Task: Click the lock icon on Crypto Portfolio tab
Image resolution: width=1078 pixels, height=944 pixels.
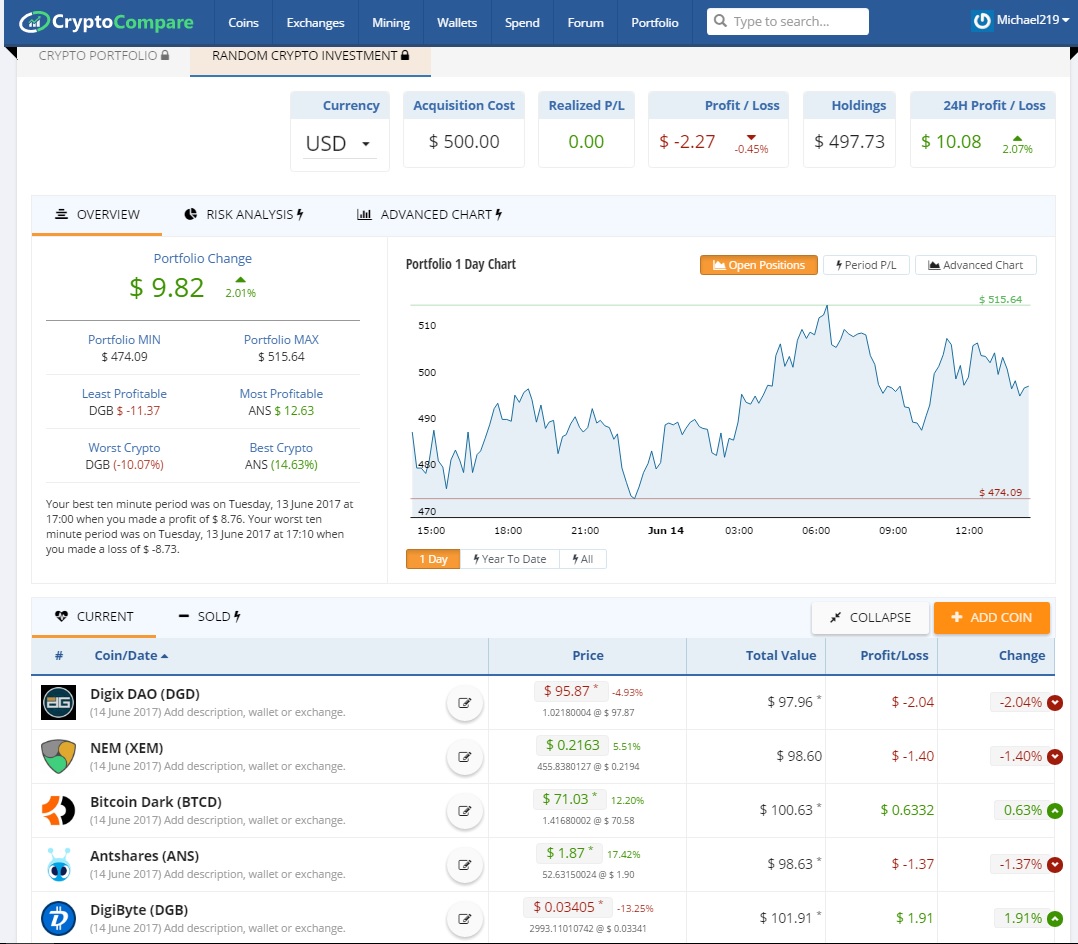Action: pyautogui.click(x=165, y=55)
